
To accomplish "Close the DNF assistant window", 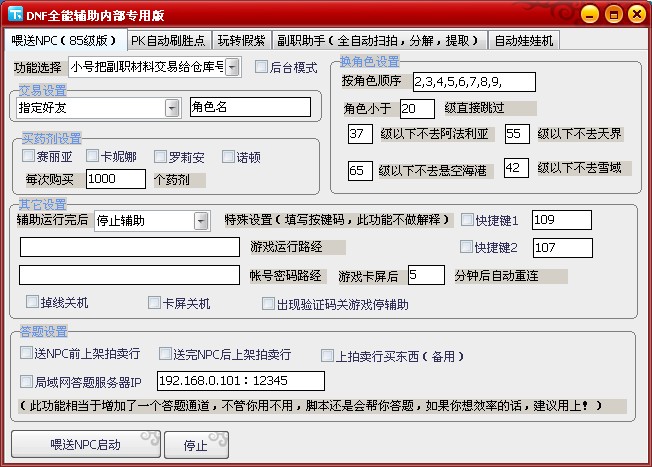I will (x=636, y=14).
